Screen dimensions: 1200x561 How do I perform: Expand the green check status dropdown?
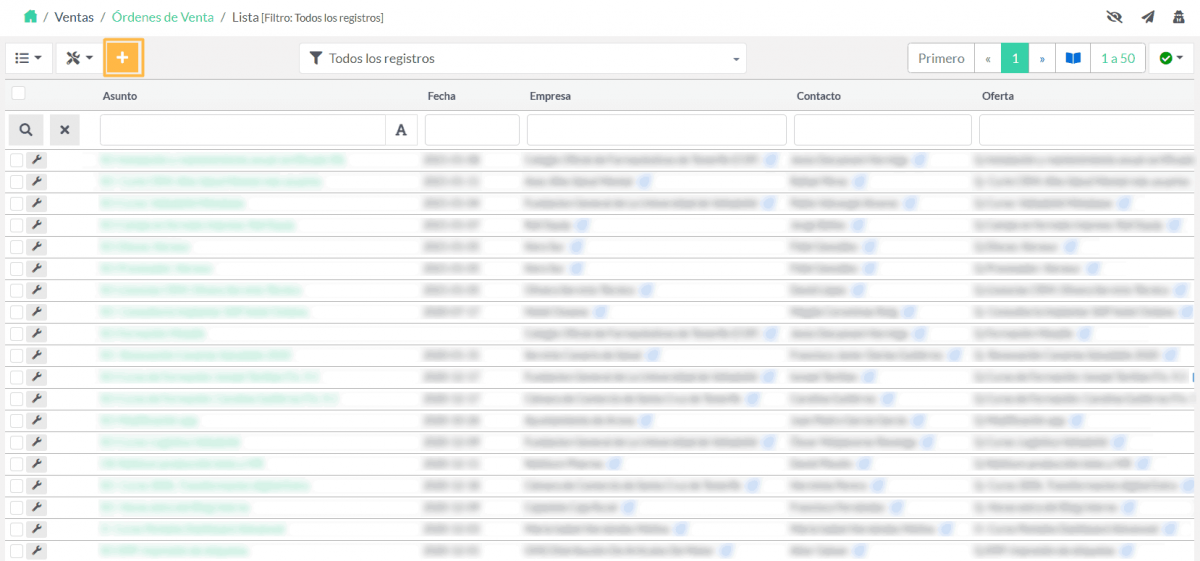(1171, 59)
